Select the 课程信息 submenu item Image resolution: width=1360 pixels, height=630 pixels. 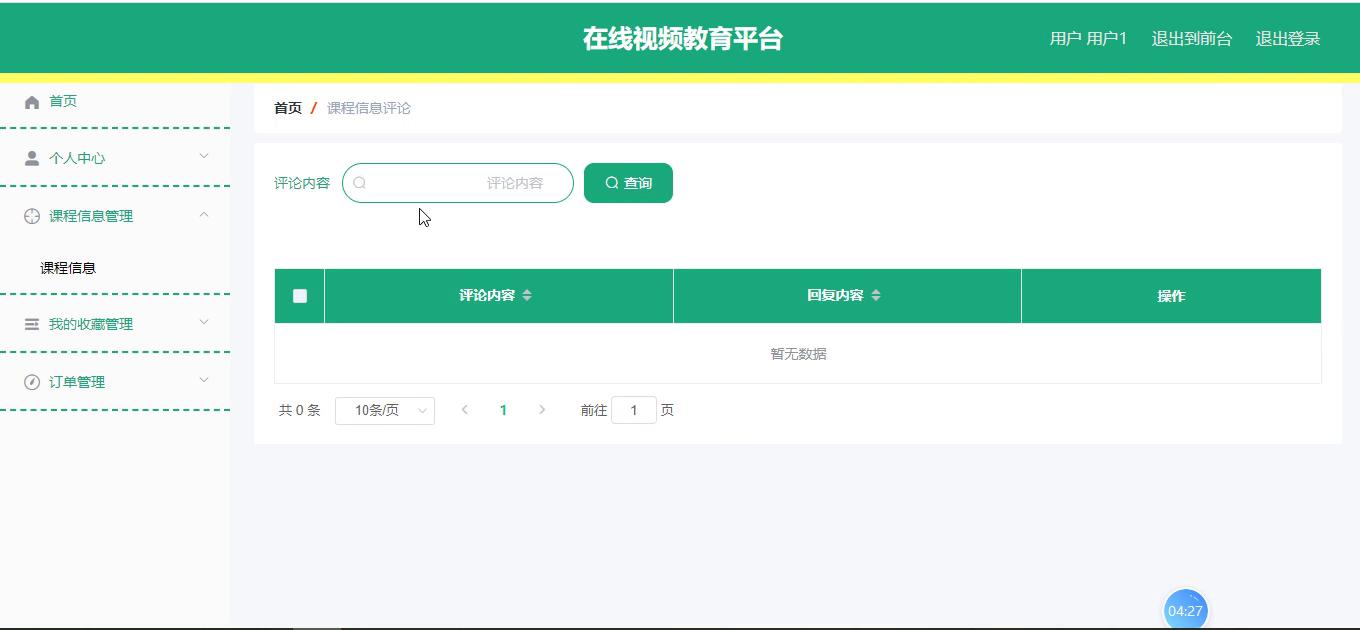click(x=68, y=268)
